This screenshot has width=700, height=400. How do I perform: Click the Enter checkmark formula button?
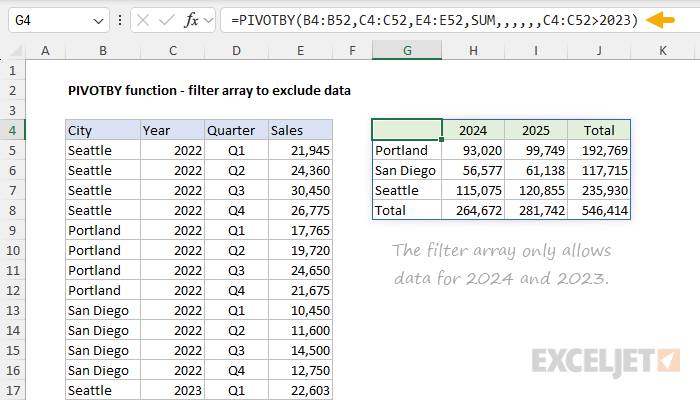coord(167,21)
